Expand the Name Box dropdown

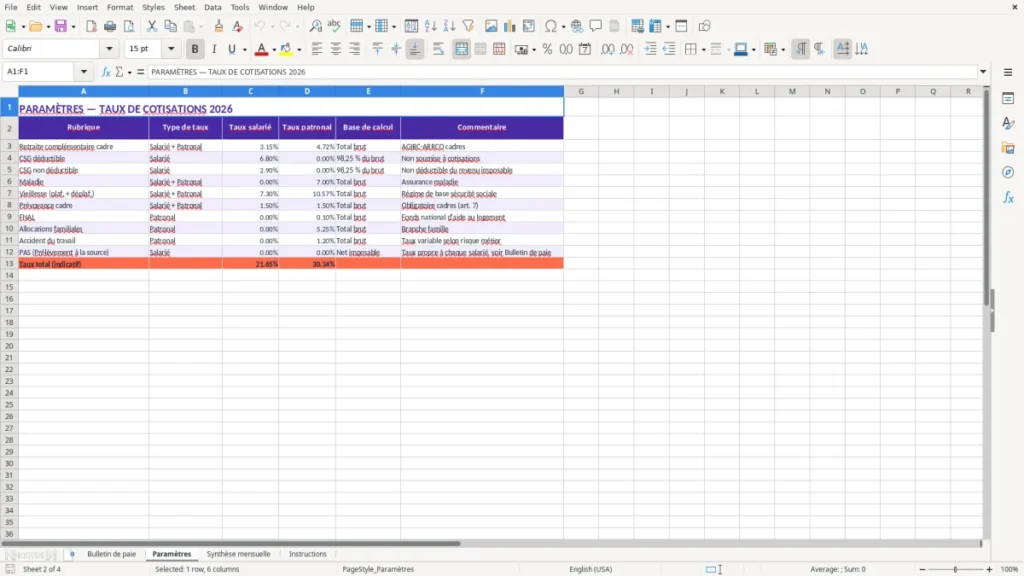pyautogui.click(x=84, y=72)
